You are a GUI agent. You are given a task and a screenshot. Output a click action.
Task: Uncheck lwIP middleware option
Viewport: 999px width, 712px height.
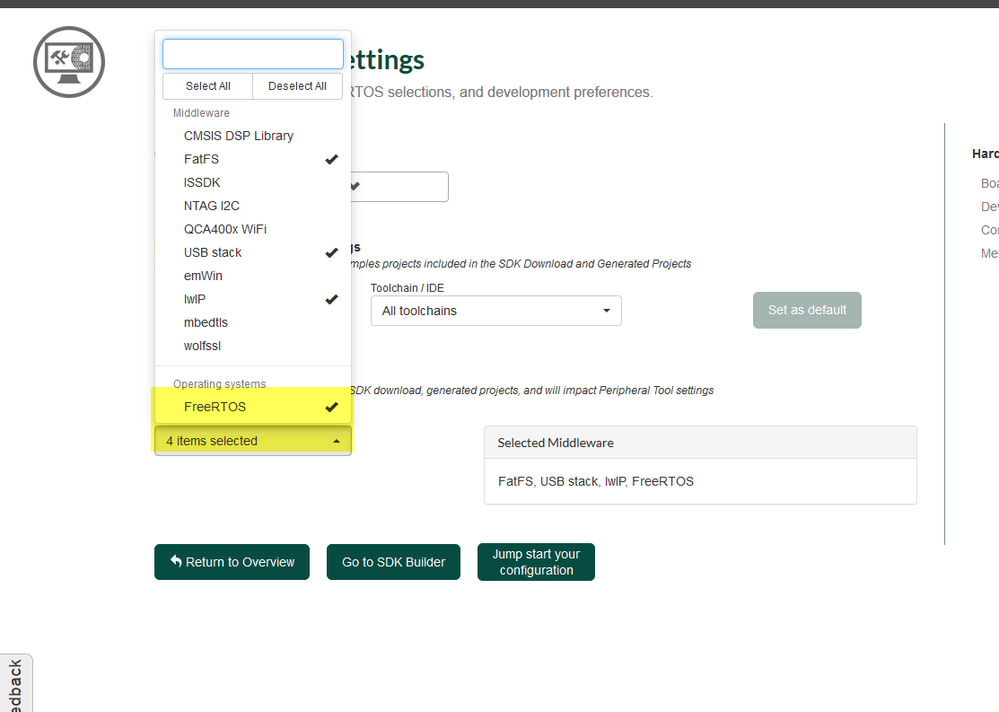(x=253, y=299)
